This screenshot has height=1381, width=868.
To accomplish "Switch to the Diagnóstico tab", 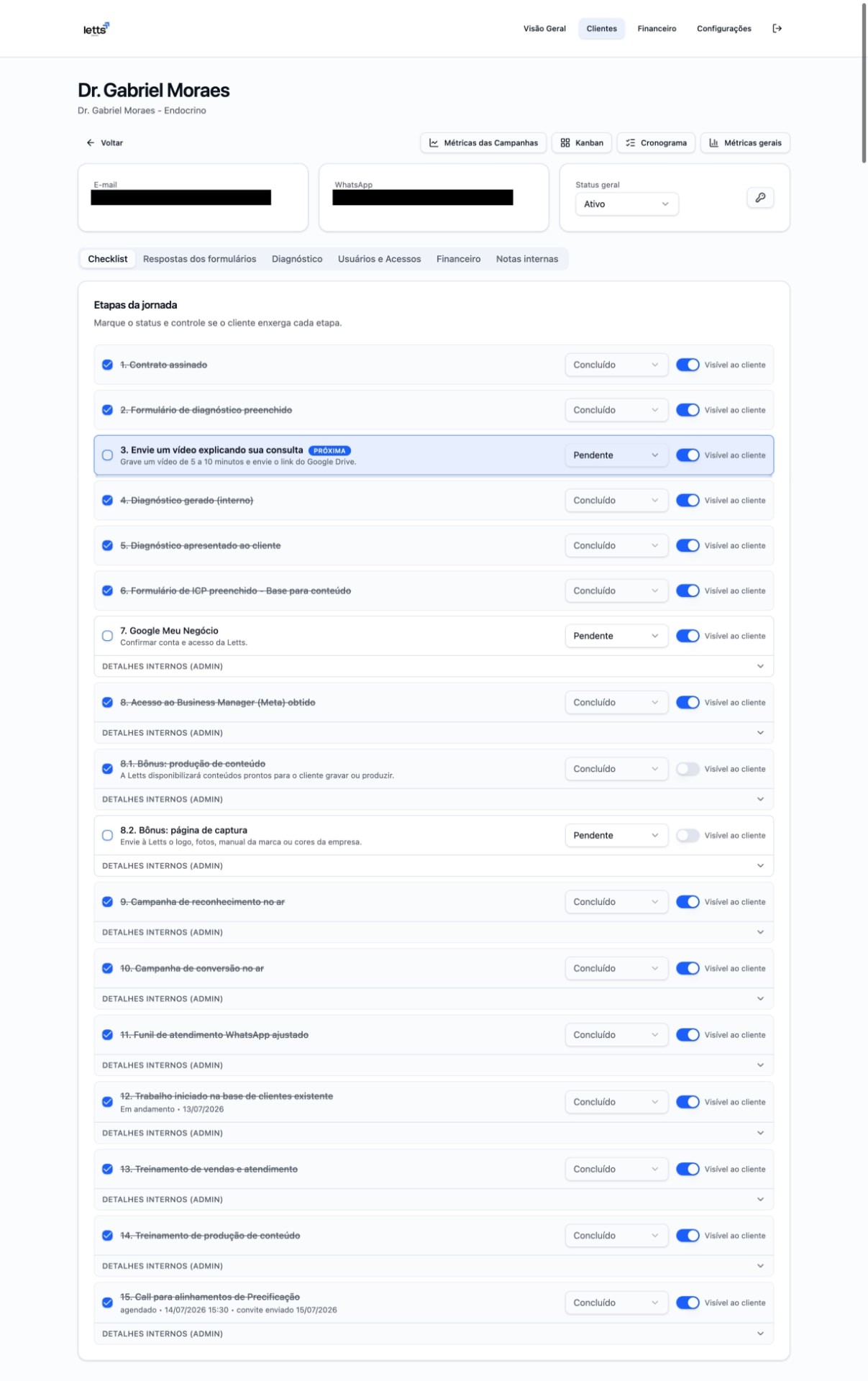I will [x=297, y=259].
